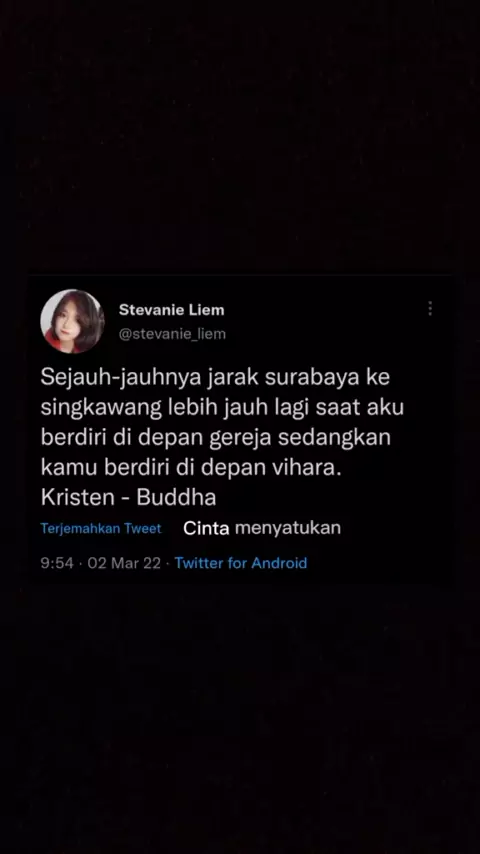
Task: Open the Twitter for Android source link
Action: click(x=241, y=563)
